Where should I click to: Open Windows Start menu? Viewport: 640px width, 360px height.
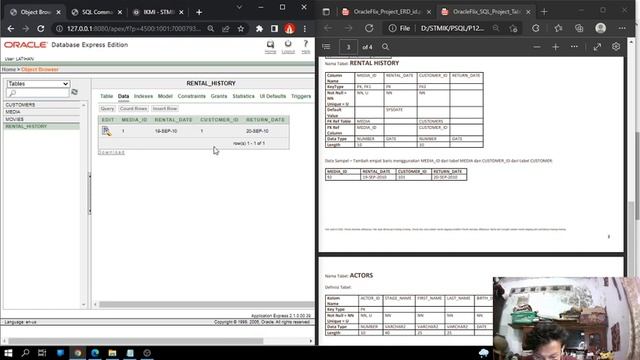[8, 353]
